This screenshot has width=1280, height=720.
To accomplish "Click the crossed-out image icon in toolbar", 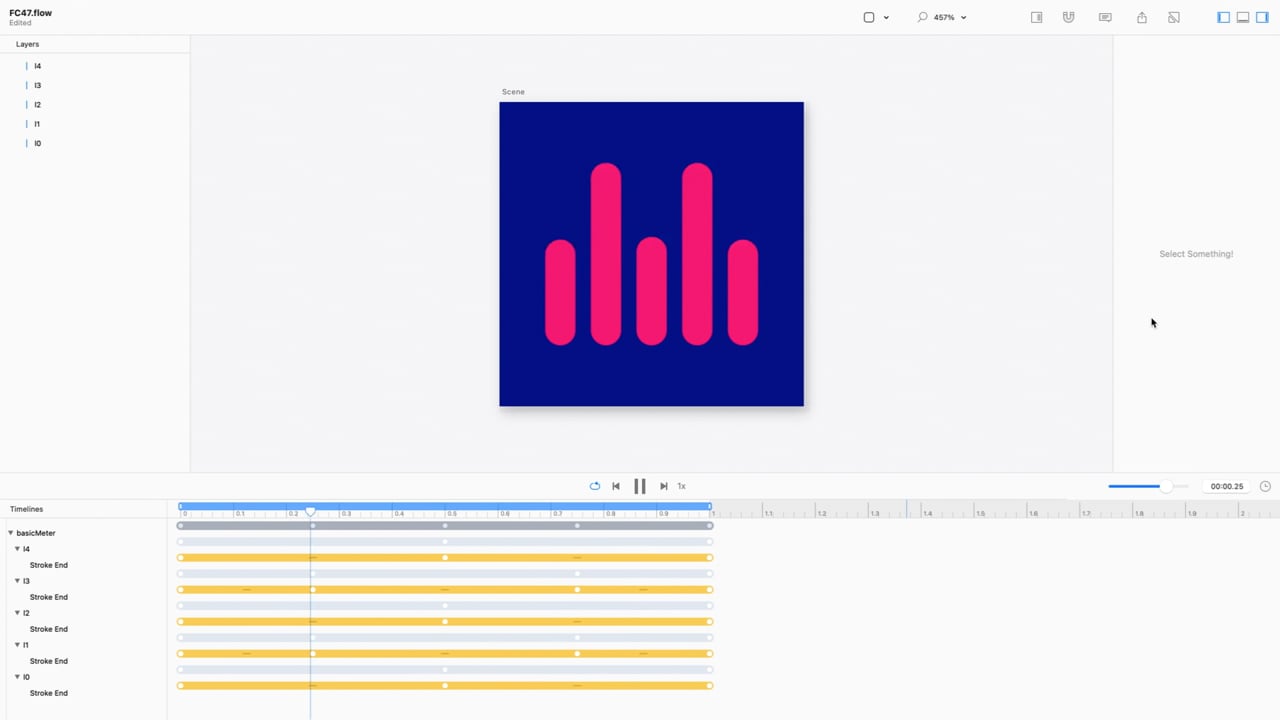I will (x=1174, y=17).
